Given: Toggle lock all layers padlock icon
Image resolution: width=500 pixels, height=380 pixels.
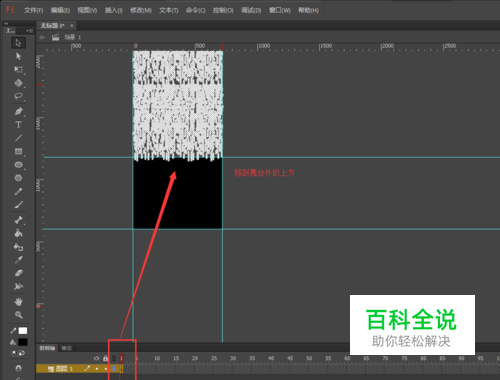Looking at the screenshot, I should [105, 358].
